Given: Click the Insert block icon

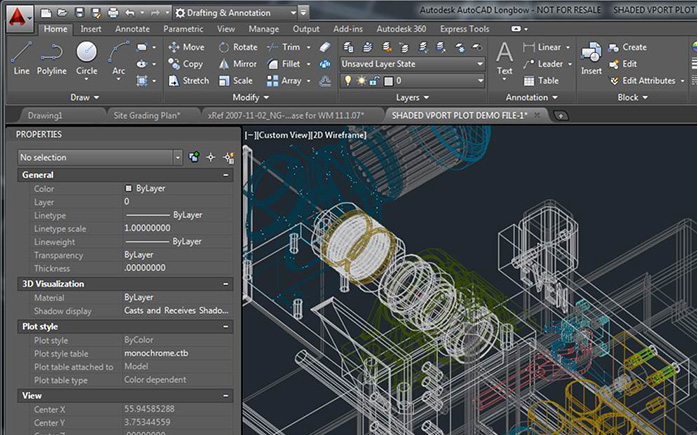Looking at the screenshot, I should 591,57.
